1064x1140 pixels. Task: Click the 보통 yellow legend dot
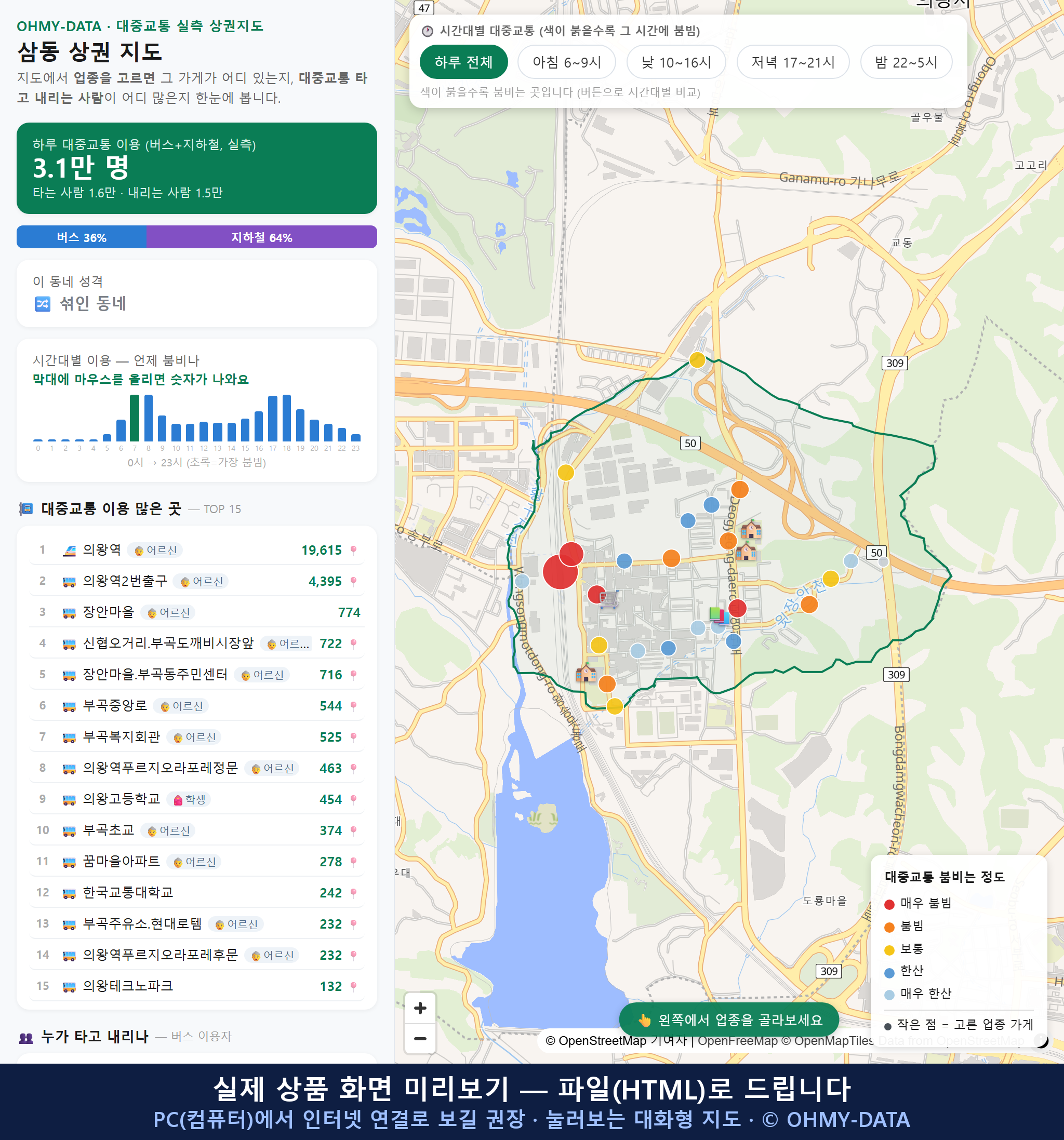pyautogui.click(x=889, y=950)
